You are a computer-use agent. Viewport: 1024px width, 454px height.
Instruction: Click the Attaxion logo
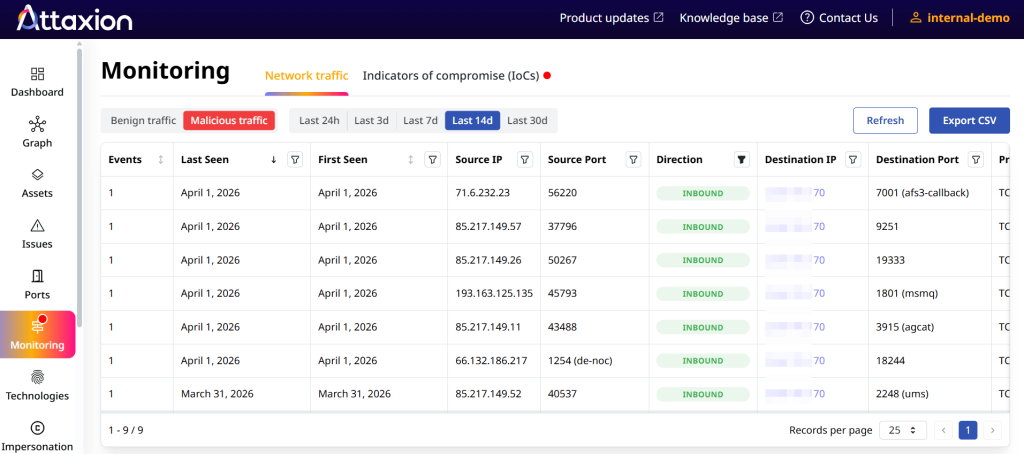tap(74, 18)
